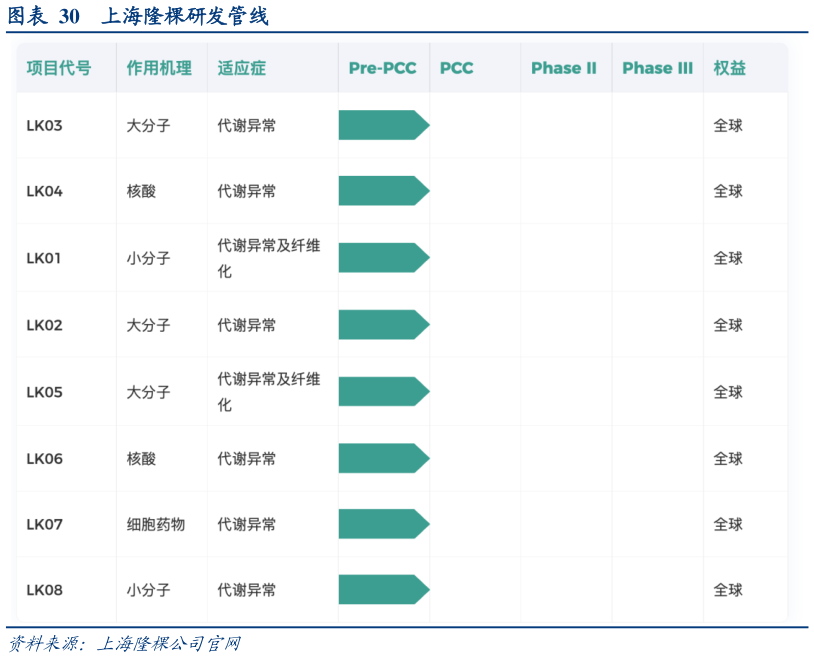This screenshot has width=814, height=658.
Task: Select the LK05 Pre-PCC progress arrow
Action: pyautogui.click(x=384, y=392)
